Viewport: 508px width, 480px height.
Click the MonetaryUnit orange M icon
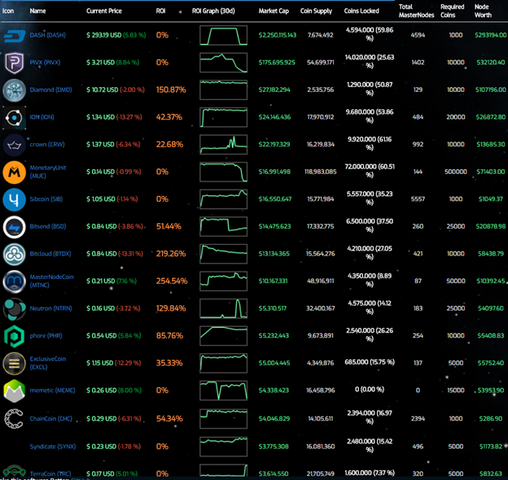(x=14, y=172)
